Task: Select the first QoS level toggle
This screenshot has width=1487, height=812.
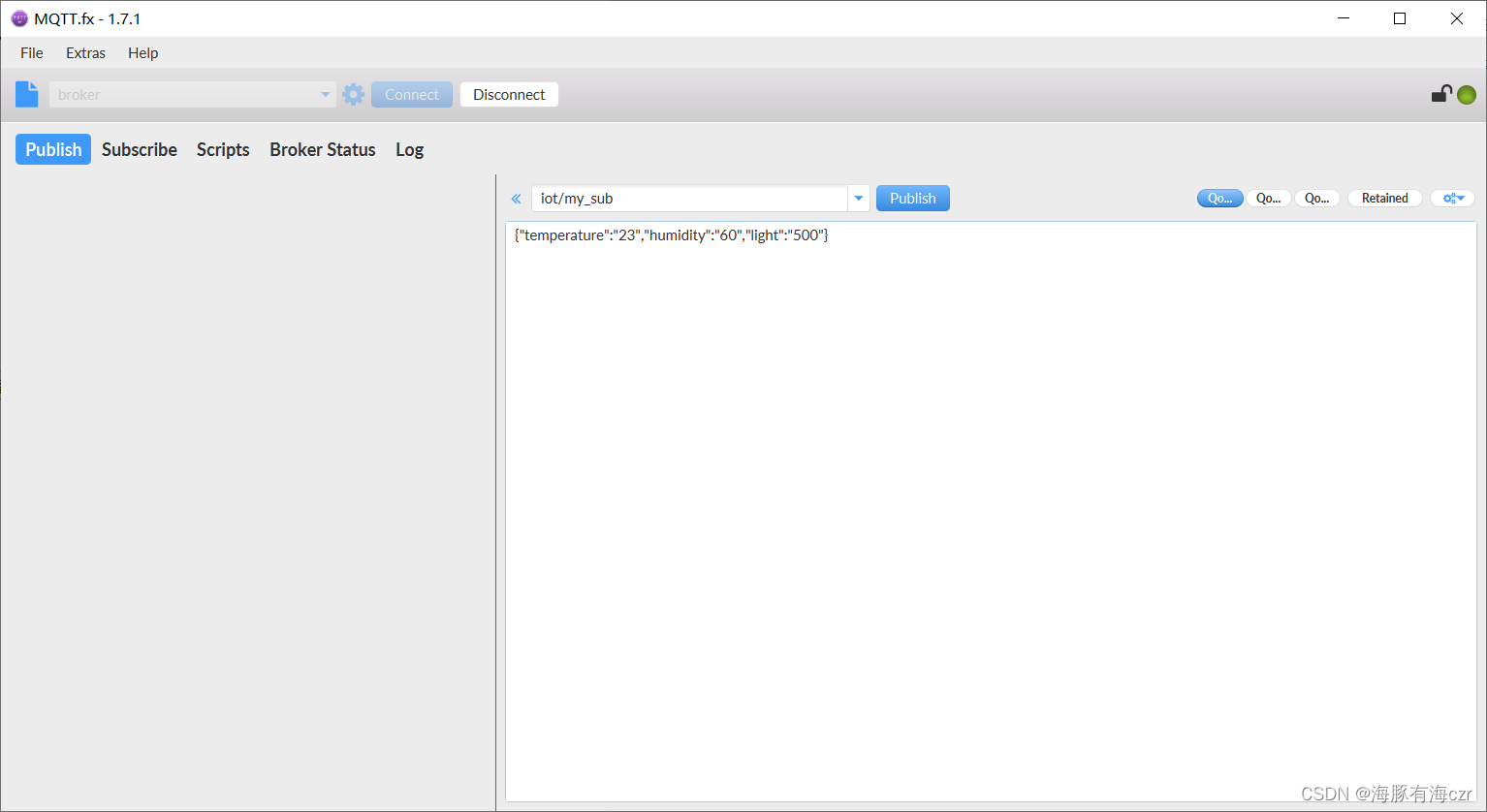Action: pyautogui.click(x=1219, y=198)
